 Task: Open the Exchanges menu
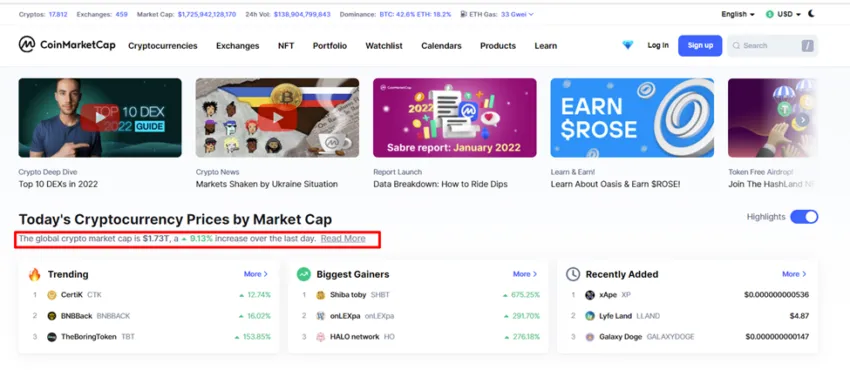coord(237,46)
